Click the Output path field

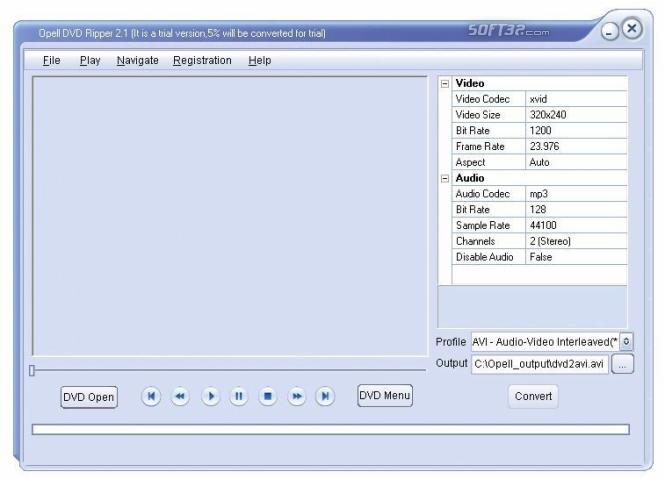point(539,364)
